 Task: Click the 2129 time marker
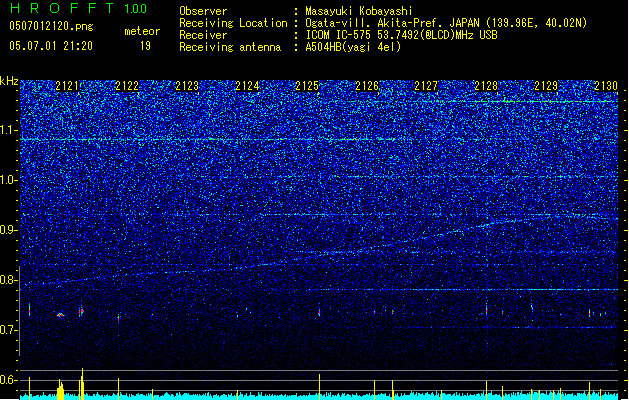coord(546,86)
